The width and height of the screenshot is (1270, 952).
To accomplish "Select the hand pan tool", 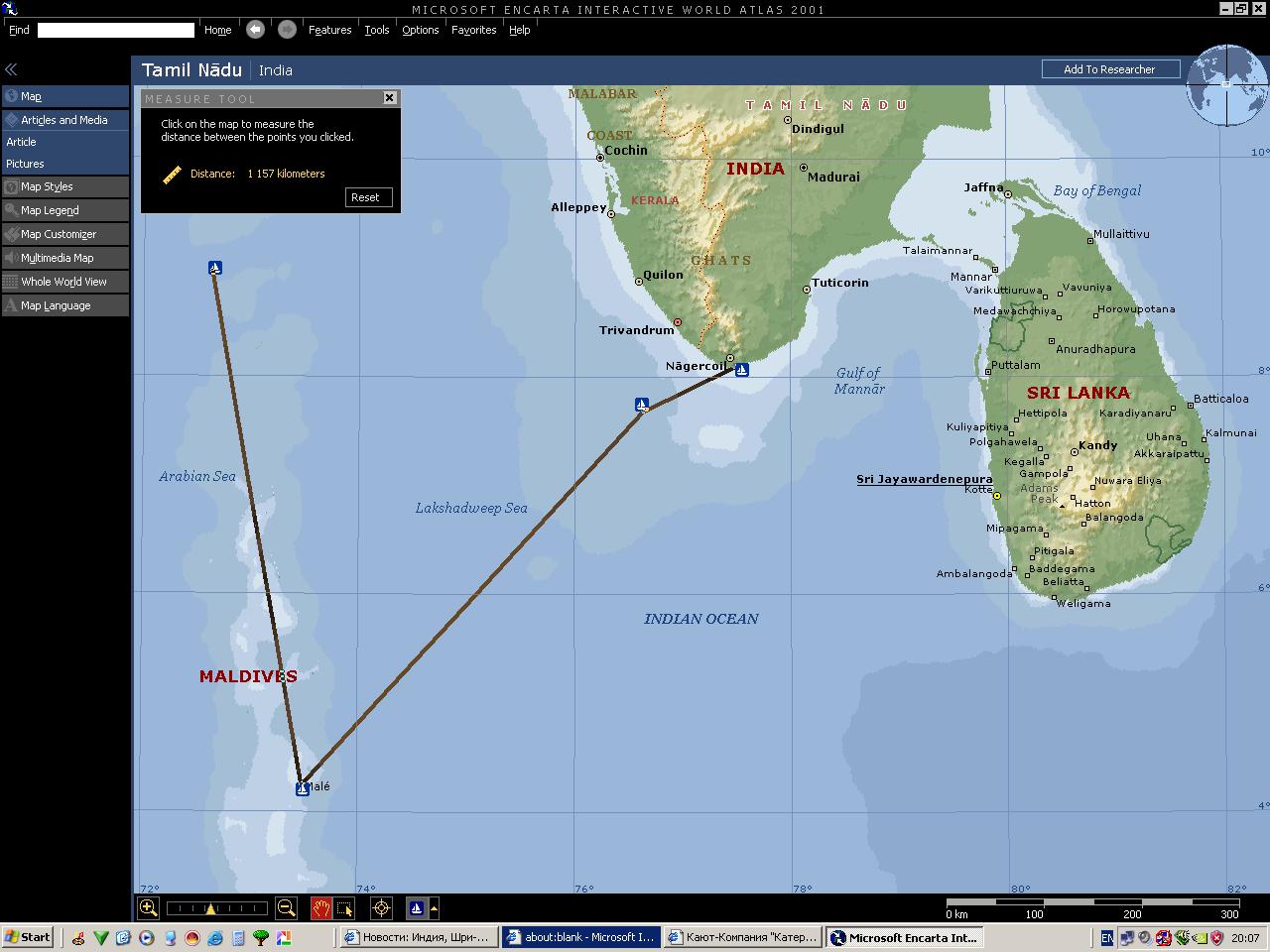I will [x=320, y=907].
